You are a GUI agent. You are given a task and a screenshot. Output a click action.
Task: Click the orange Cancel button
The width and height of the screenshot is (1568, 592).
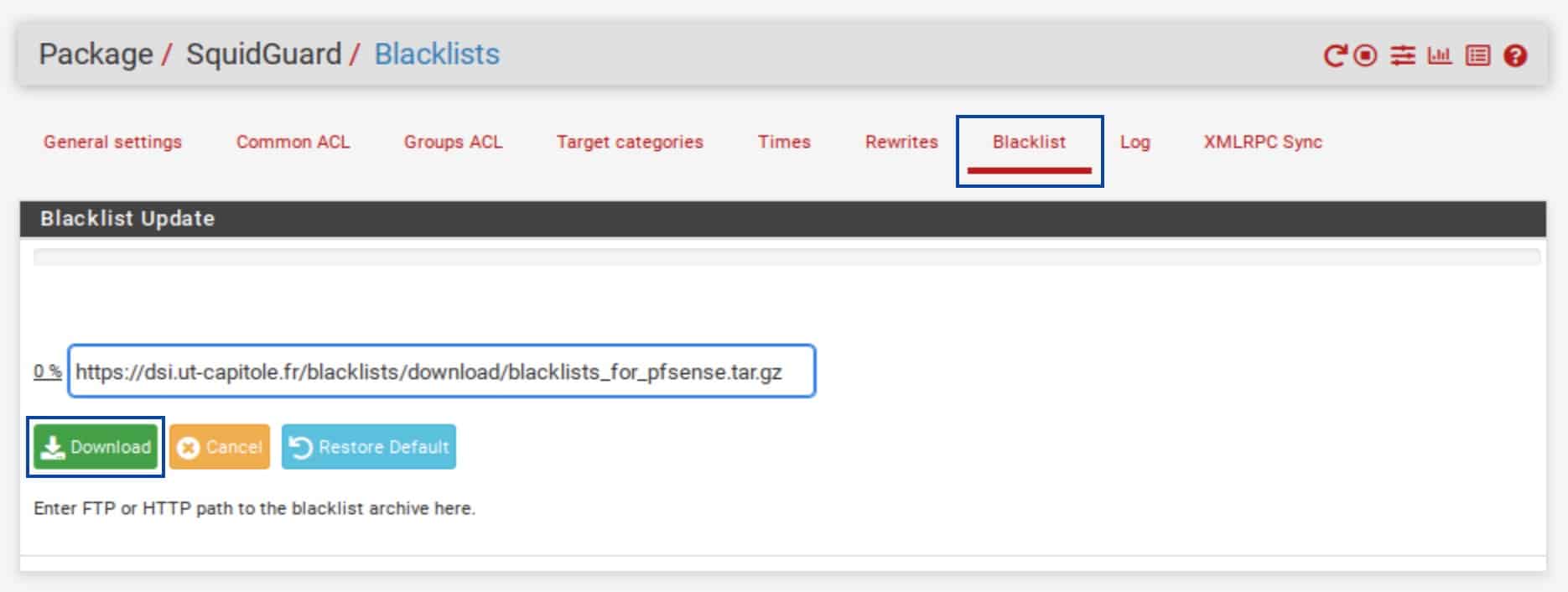[x=220, y=447]
